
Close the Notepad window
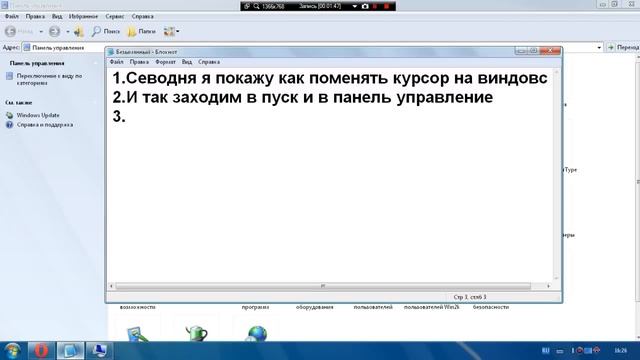[550, 51]
